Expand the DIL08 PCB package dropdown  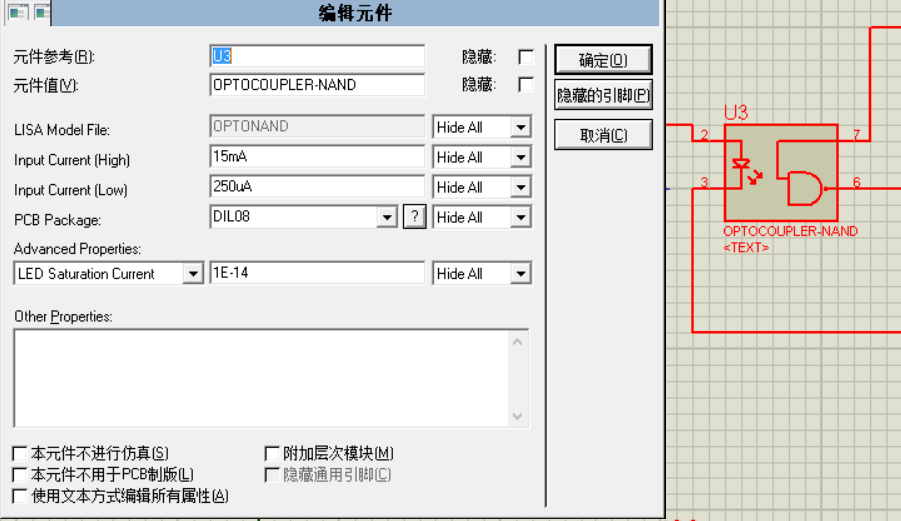[x=387, y=217]
